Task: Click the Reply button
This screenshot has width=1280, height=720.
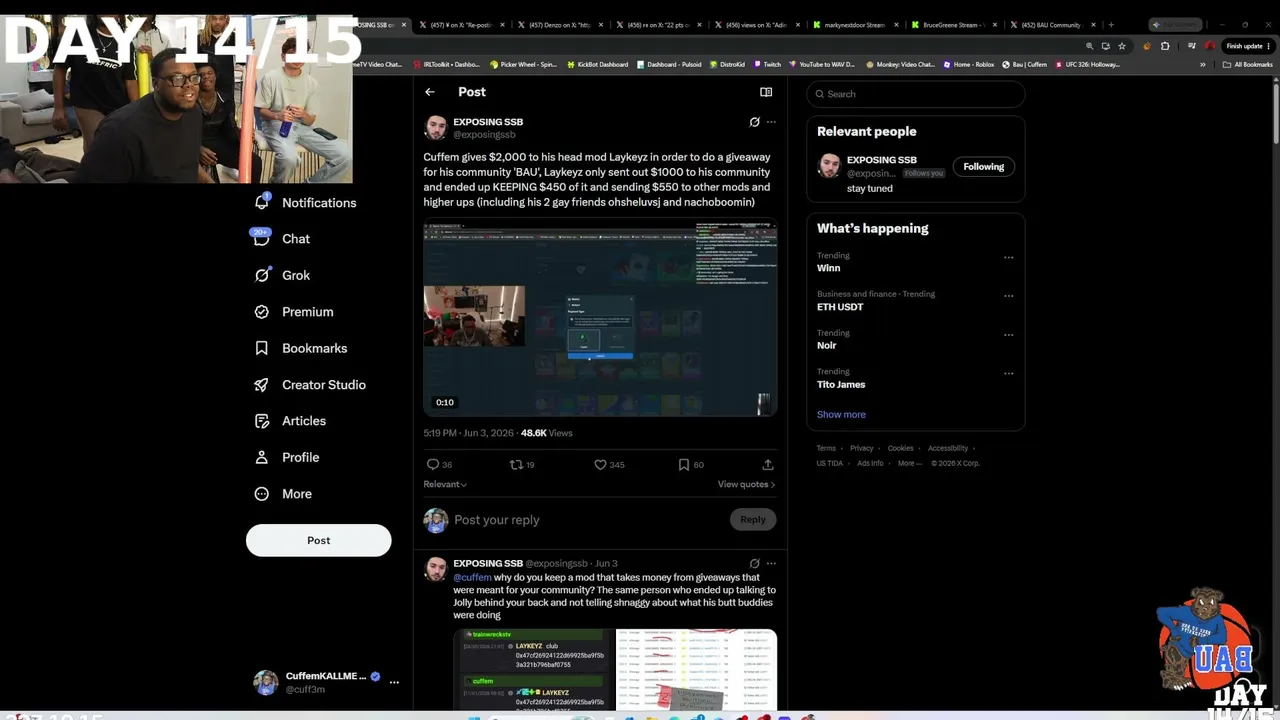Action: click(x=753, y=519)
